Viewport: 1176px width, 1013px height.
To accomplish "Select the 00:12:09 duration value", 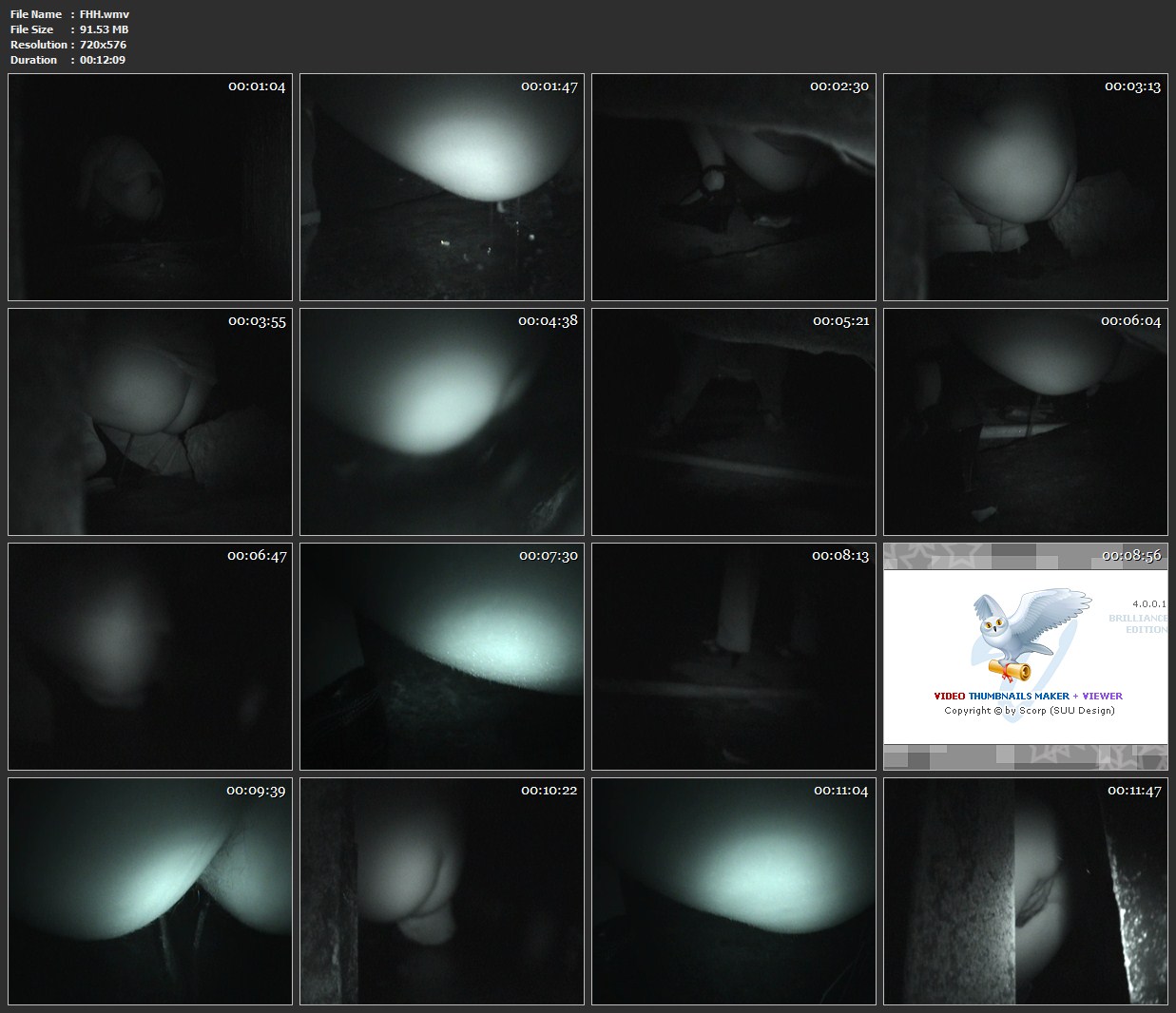I will click(x=103, y=60).
